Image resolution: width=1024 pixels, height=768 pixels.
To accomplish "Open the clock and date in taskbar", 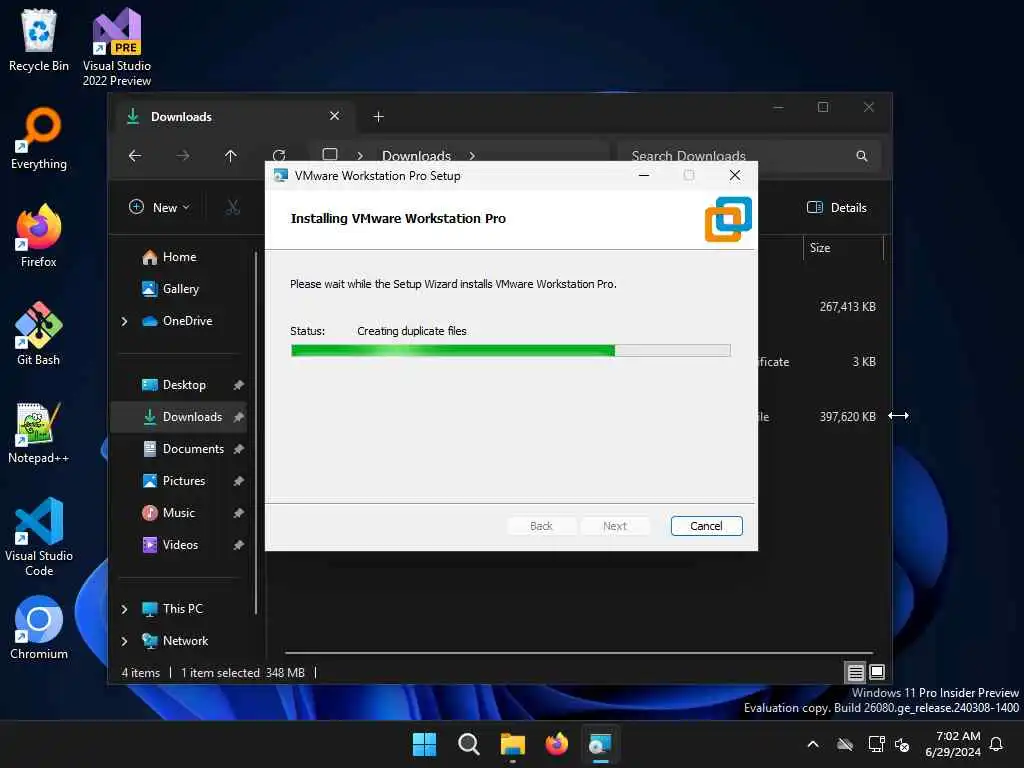I will pos(953,744).
